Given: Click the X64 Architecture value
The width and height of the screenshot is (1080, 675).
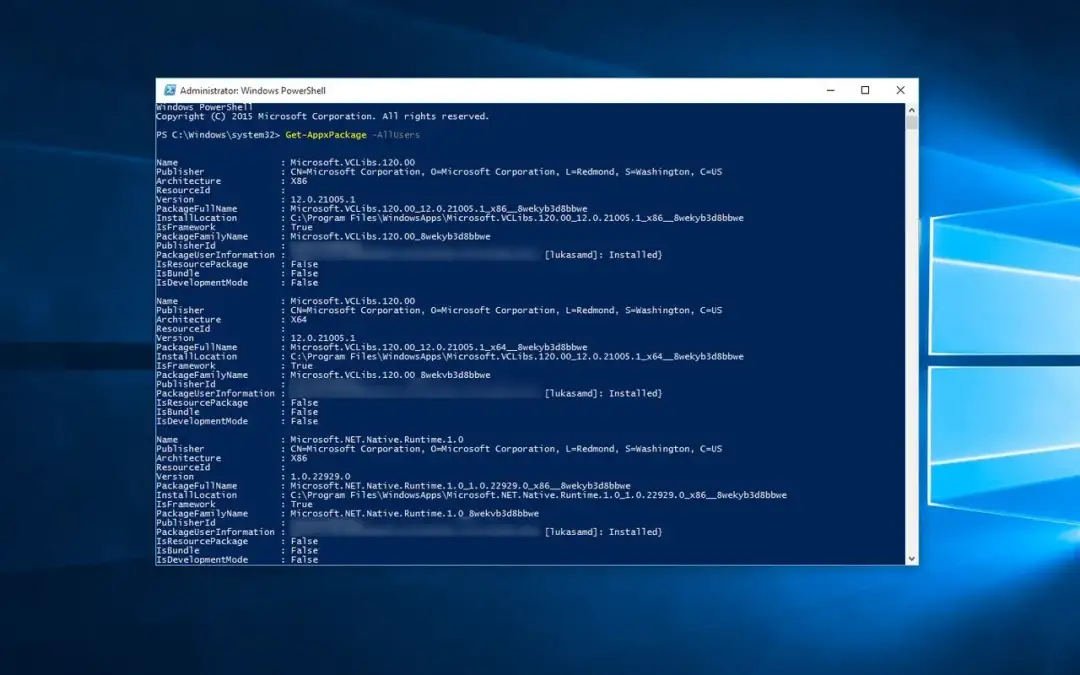Looking at the screenshot, I should pos(297,319).
